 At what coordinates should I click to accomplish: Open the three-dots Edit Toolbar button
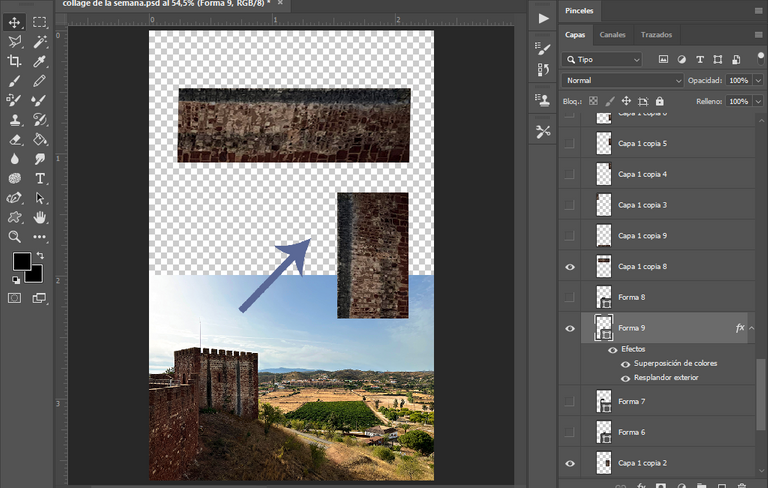point(40,237)
